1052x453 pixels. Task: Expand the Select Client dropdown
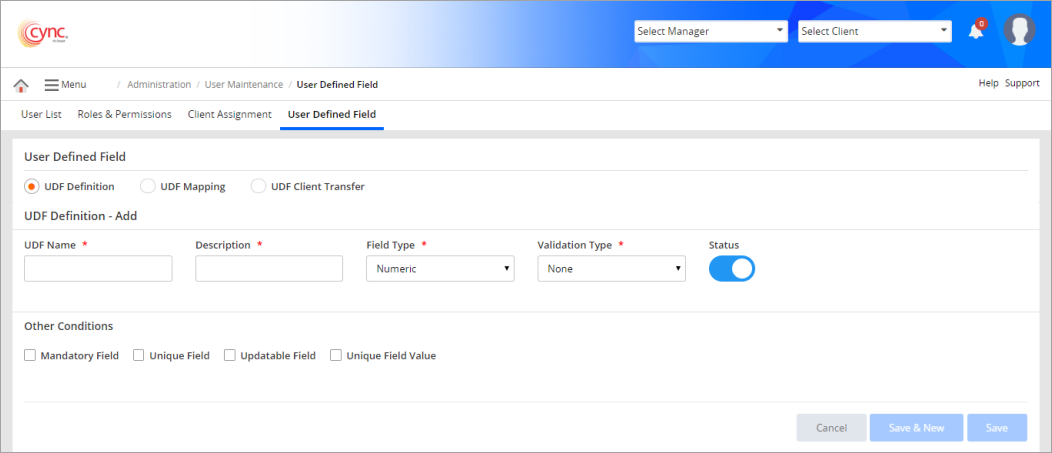[874, 31]
